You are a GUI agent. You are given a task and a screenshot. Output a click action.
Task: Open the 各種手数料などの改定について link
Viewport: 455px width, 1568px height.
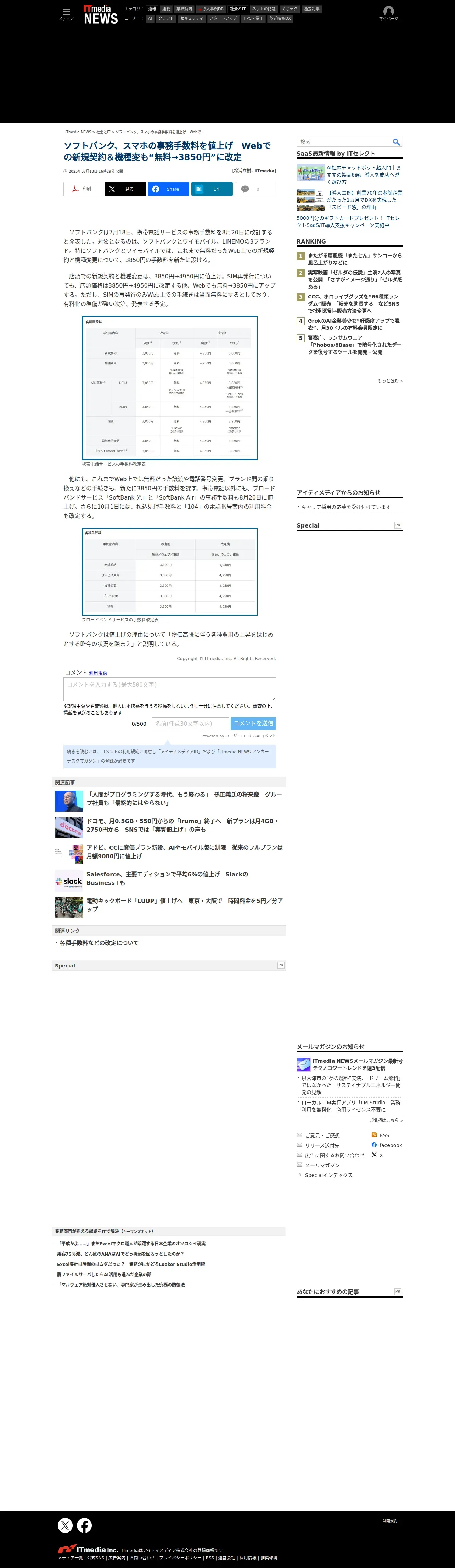click(99, 943)
